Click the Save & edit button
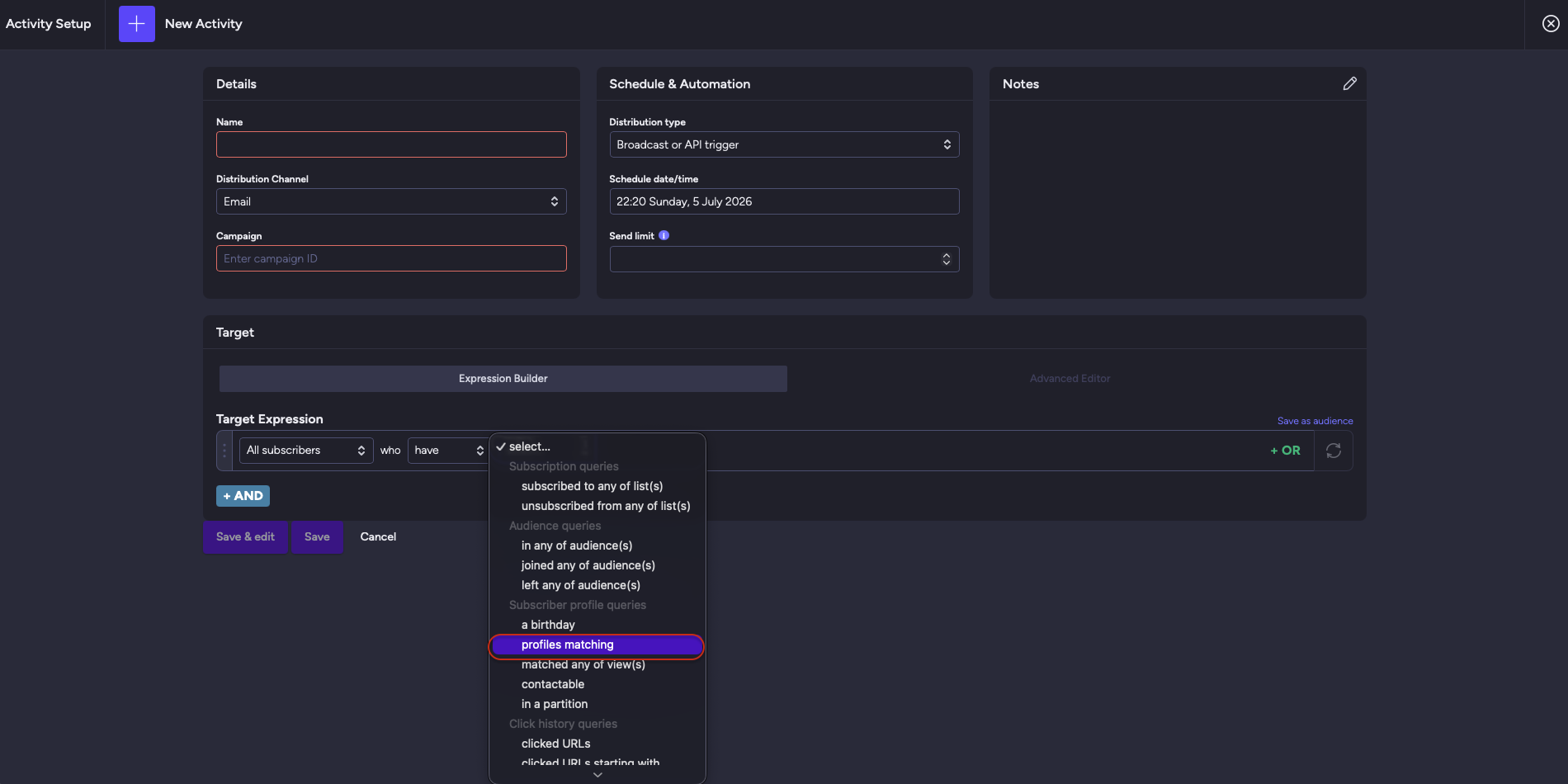 [245, 537]
